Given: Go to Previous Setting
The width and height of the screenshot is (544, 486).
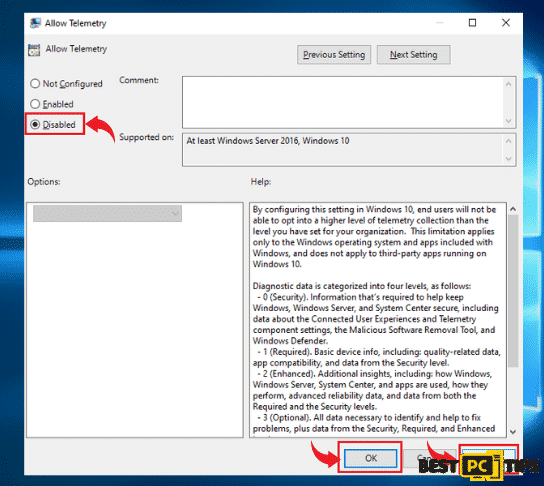Looking at the screenshot, I should 334,54.
